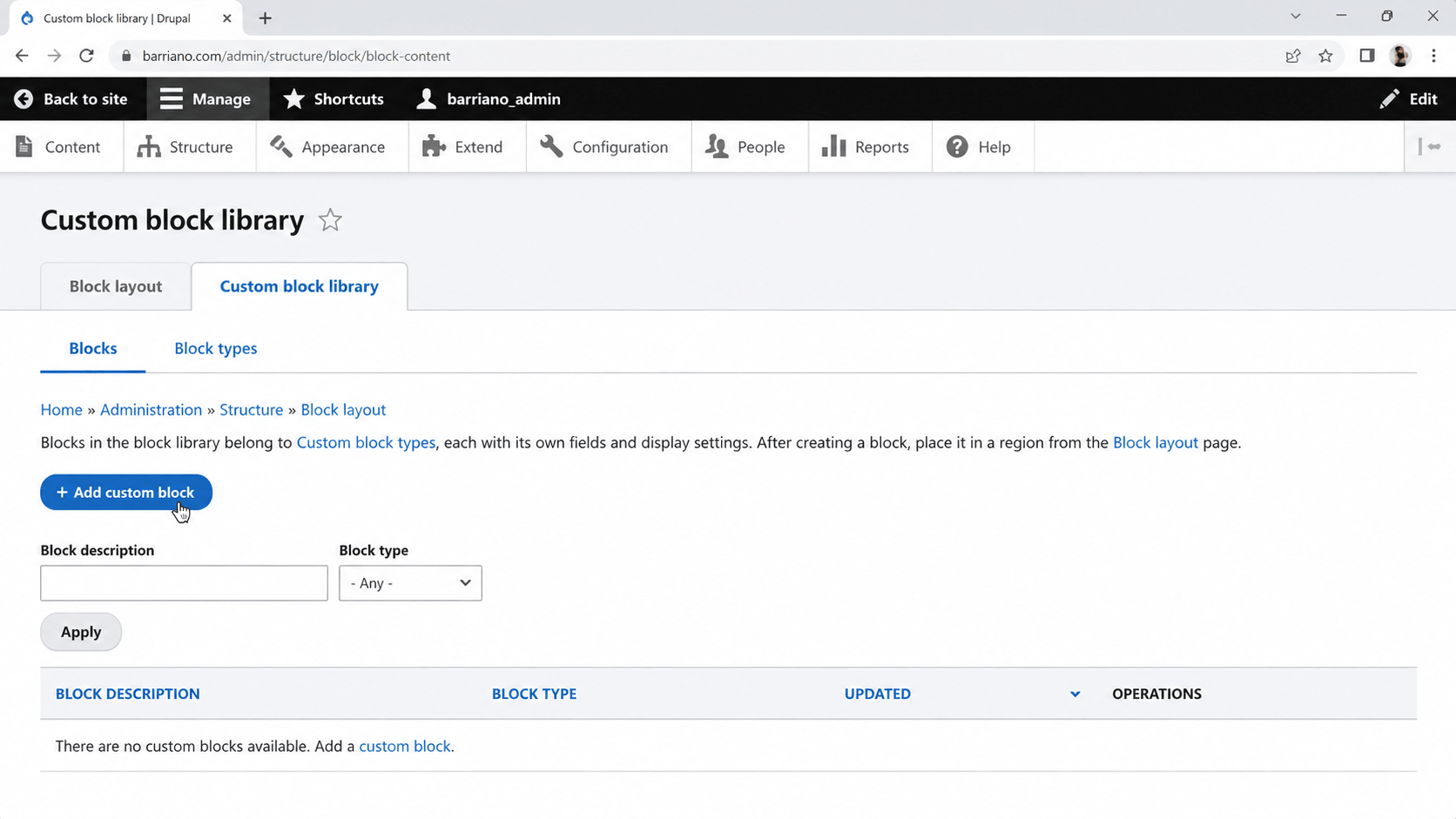The width and height of the screenshot is (1456, 819).
Task: Click the Apply filter button
Action: (81, 632)
